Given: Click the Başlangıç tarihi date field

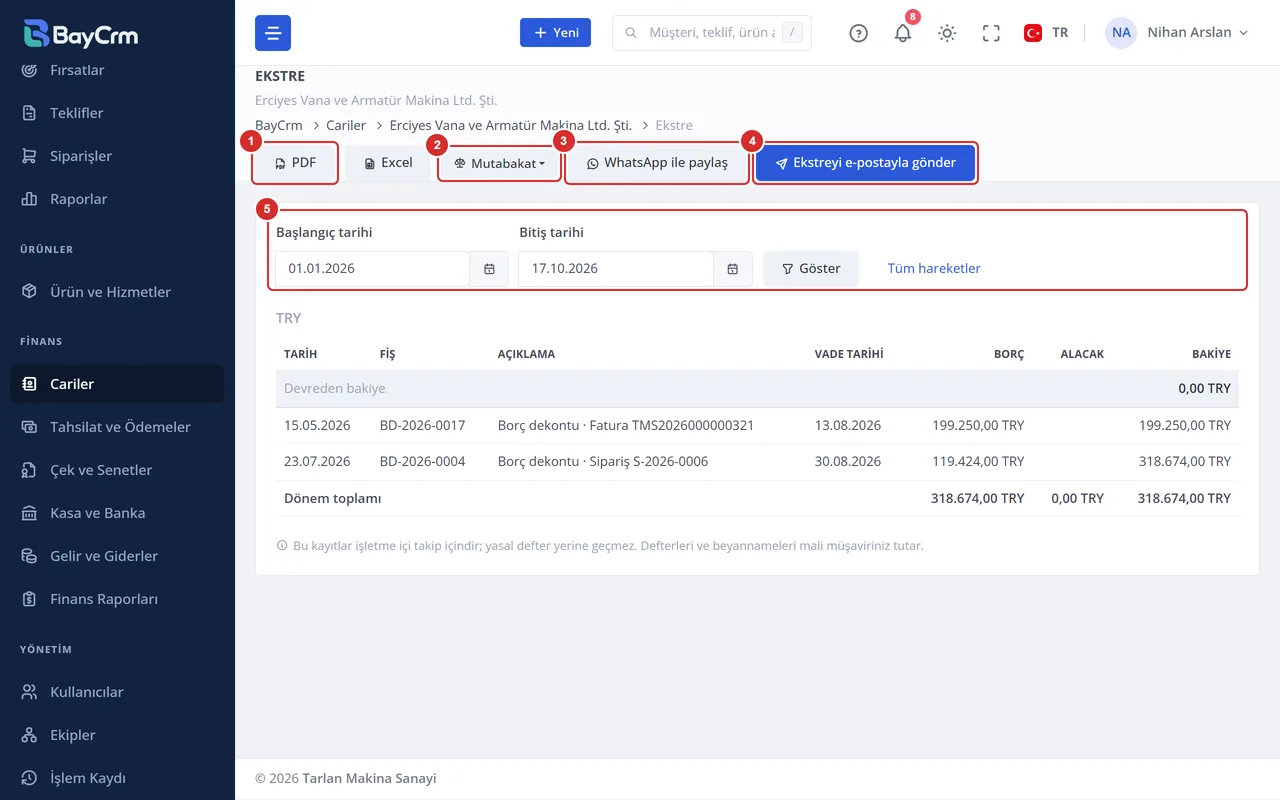Looking at the screenshot, I should coord(372,269).
